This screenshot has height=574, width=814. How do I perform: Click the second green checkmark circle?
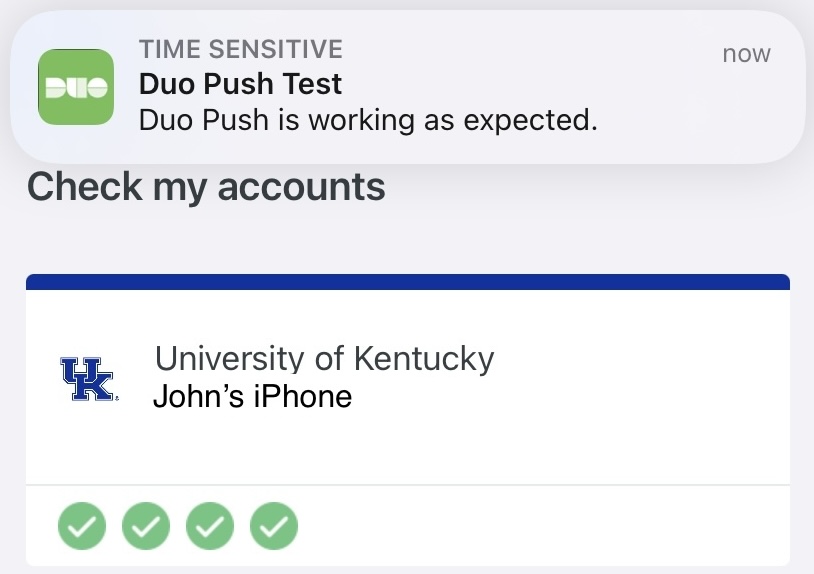click(x=146, y=525)
